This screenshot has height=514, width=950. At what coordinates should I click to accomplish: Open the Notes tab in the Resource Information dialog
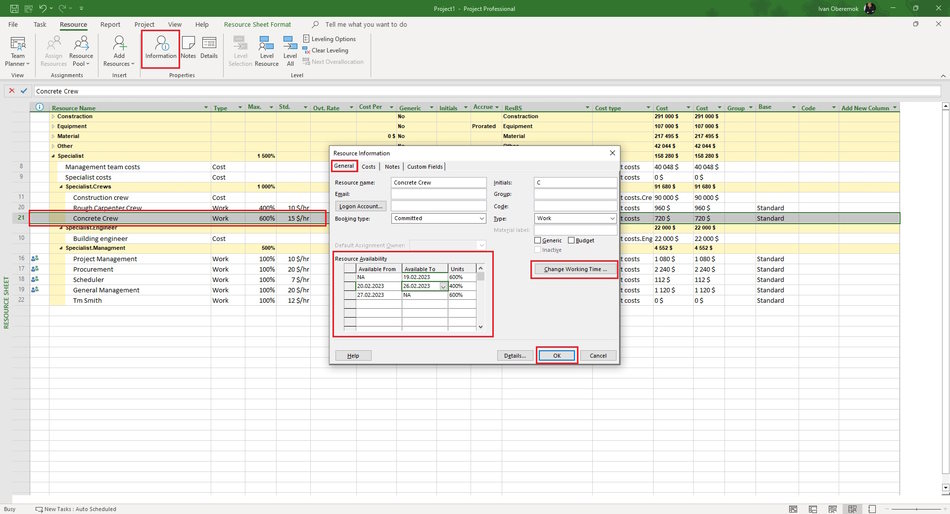[x=392, y=167]
